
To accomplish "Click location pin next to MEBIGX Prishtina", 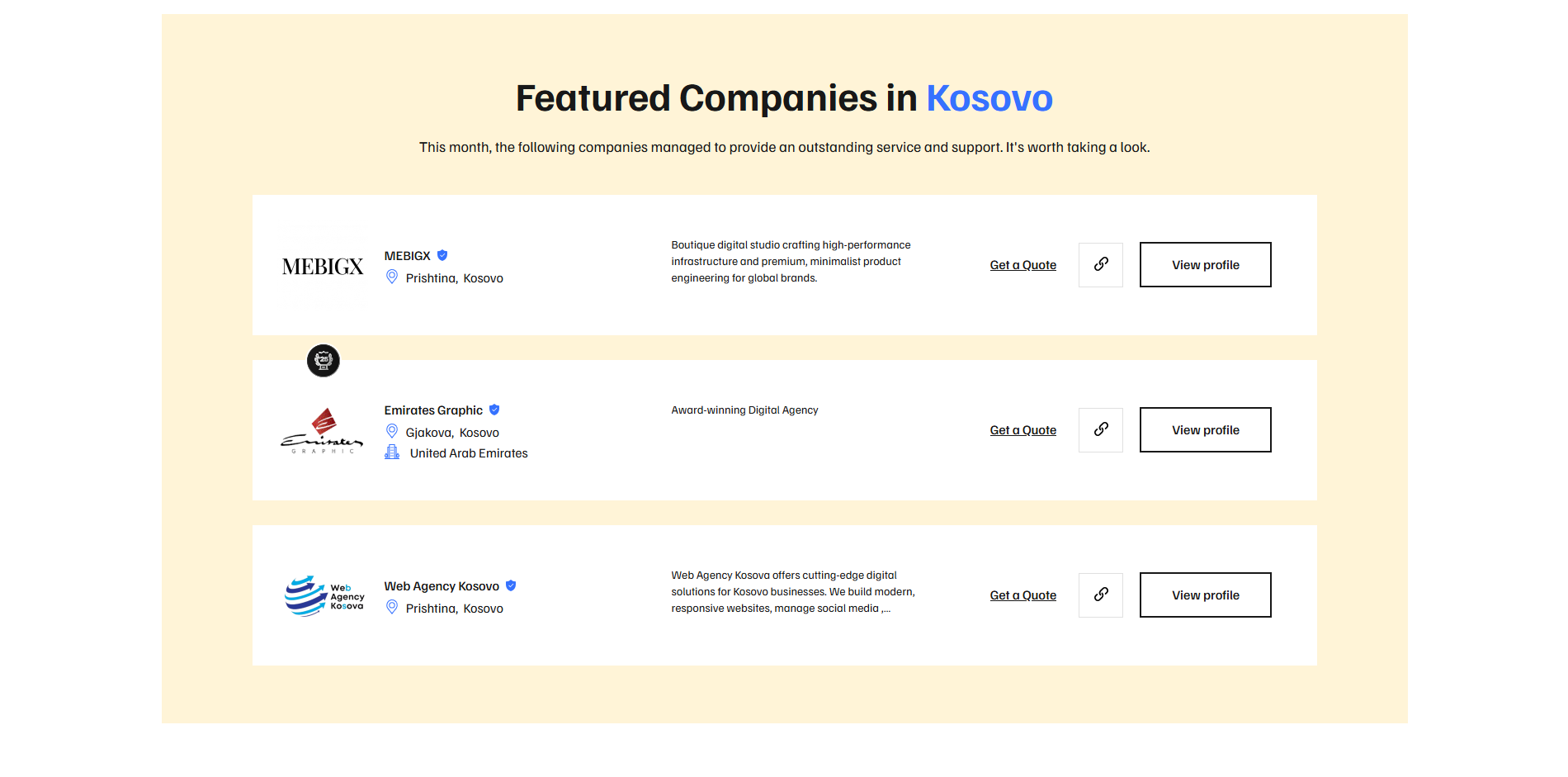I will point(392,277).
